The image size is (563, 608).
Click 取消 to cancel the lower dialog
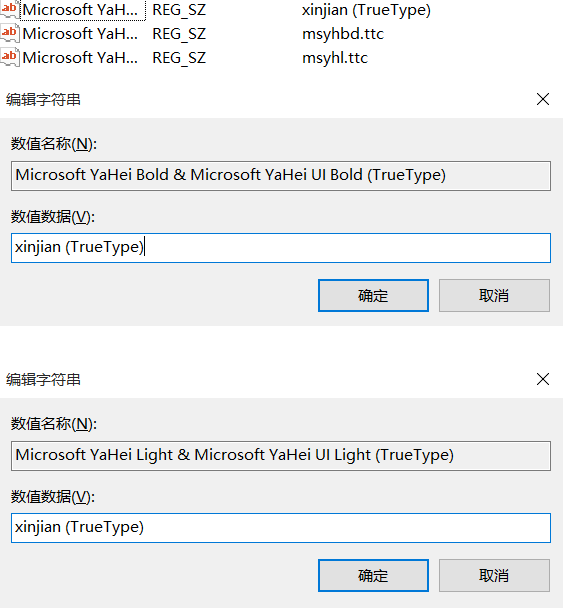click(494, 575)
